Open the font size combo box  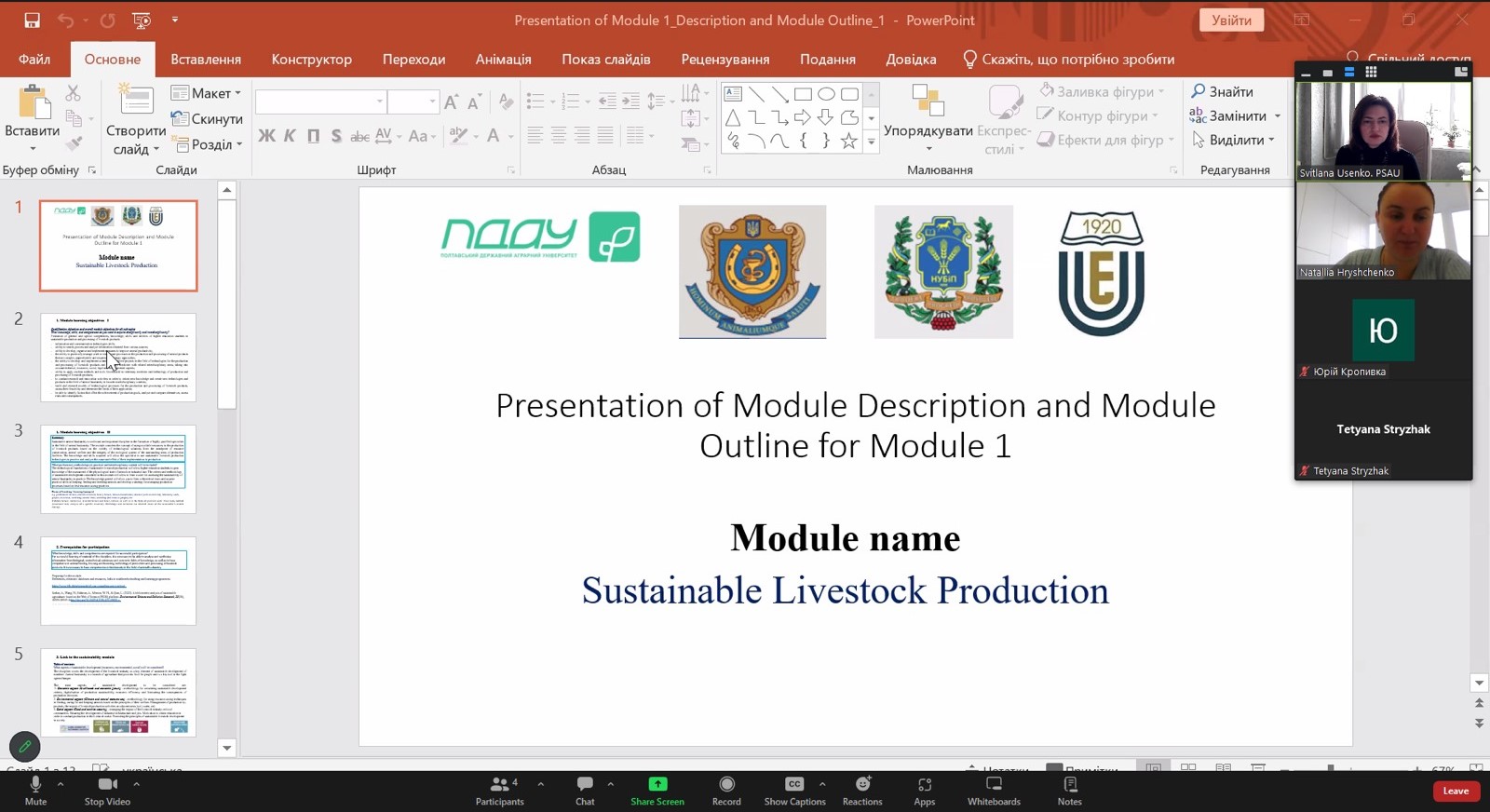tap(413, 101)
